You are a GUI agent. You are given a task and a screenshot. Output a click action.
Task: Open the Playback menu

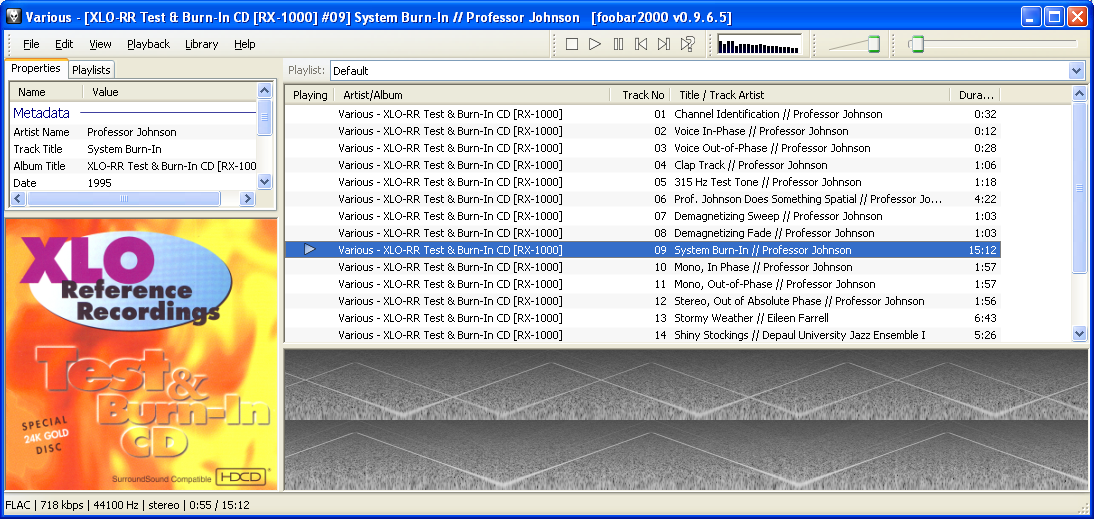coord(148,44)
